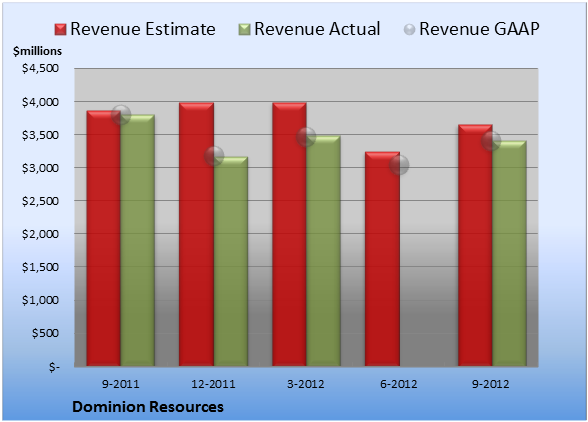Click the 'Dominion Resources' chart title

coord(148,407)
